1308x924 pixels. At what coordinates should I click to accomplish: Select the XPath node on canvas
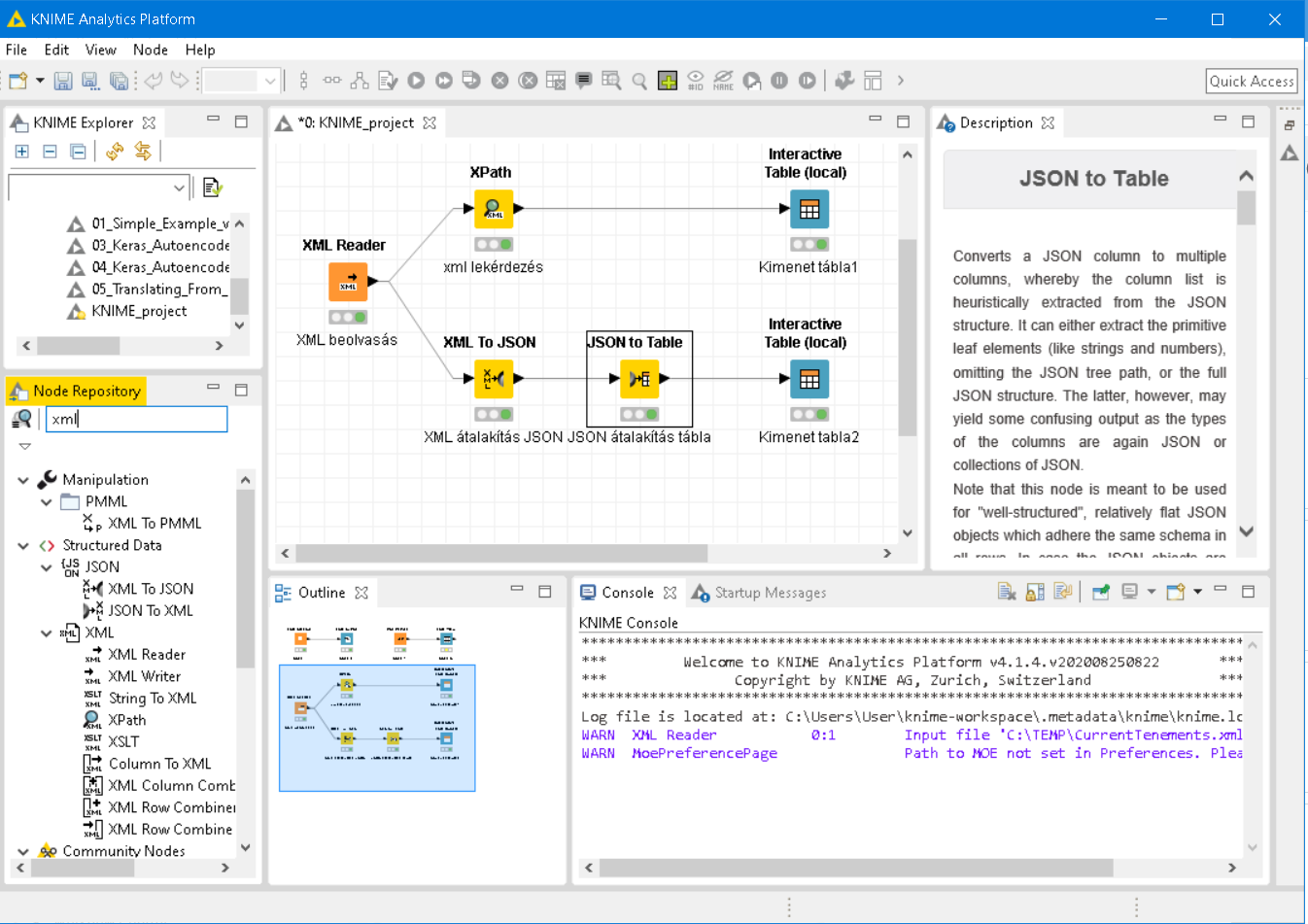[494, 209]
